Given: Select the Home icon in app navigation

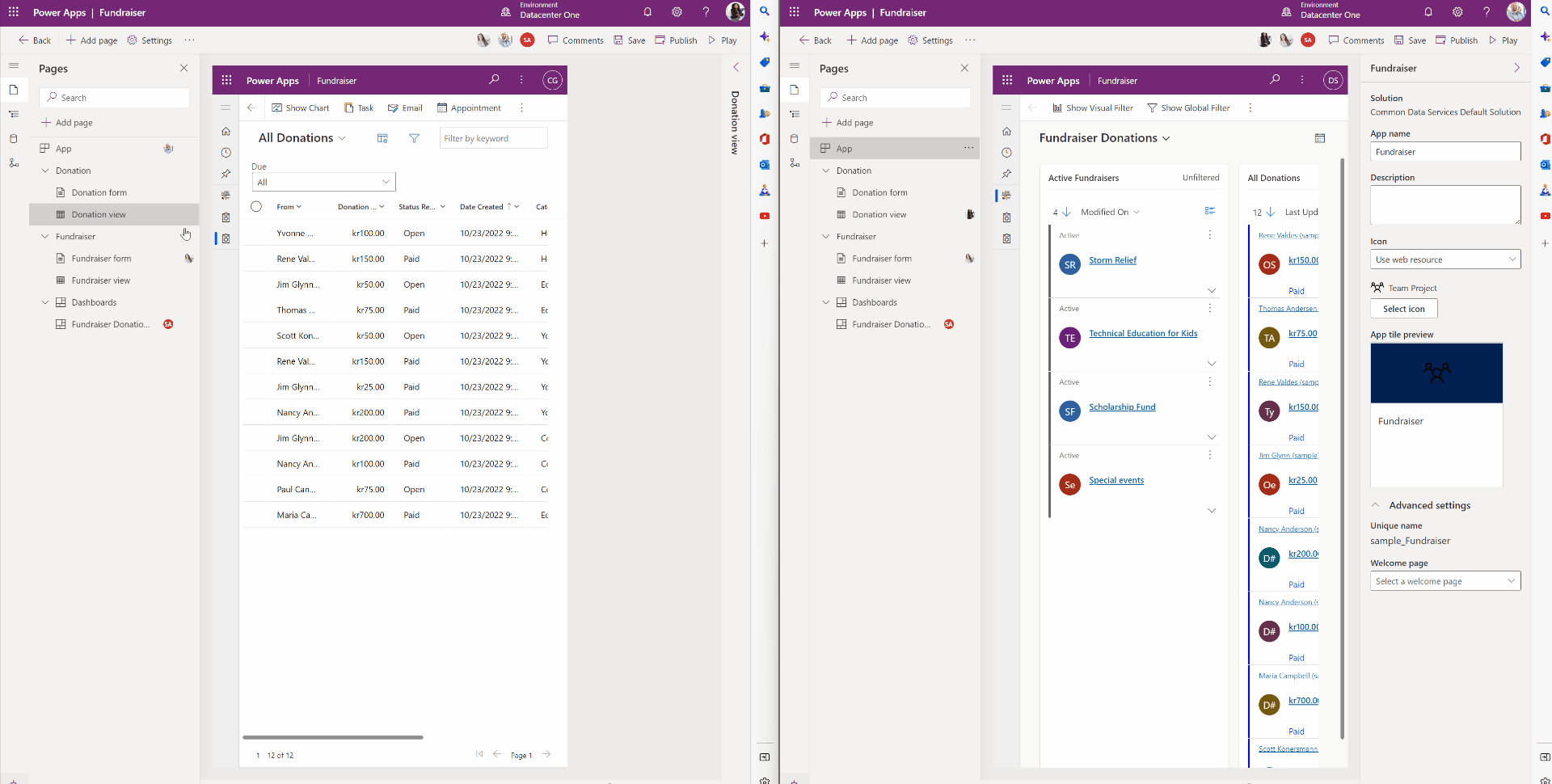Looking at the screenshot, I should click(226, 131).
